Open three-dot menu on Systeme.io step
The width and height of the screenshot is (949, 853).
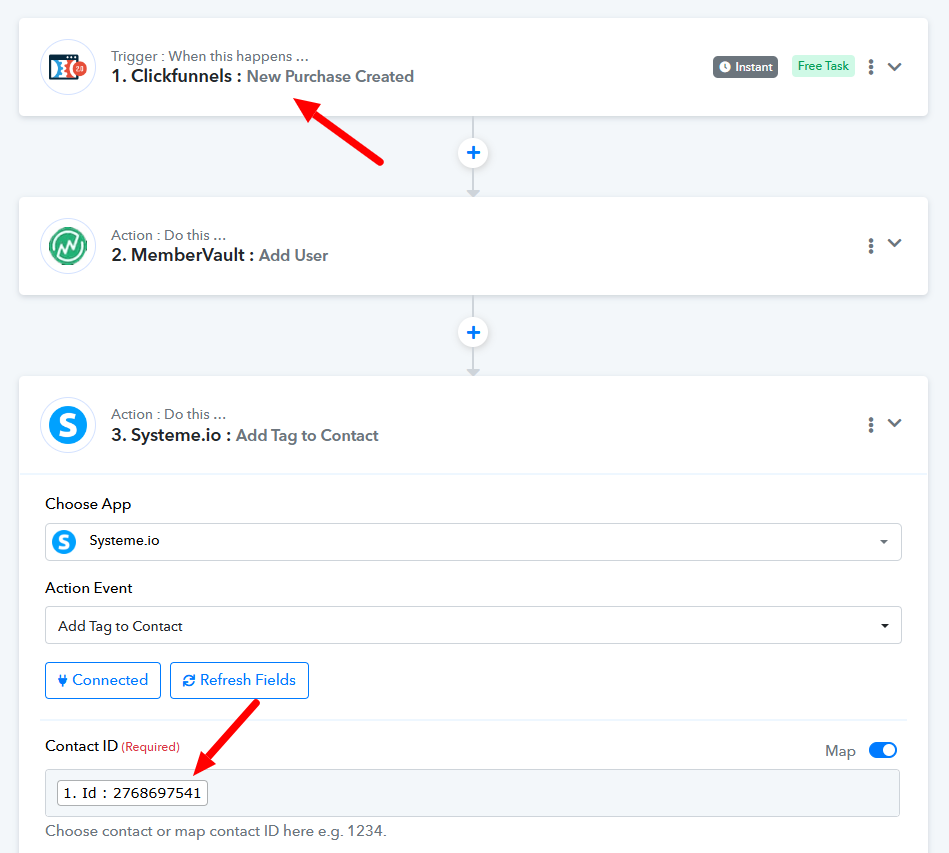pos(871,425)
